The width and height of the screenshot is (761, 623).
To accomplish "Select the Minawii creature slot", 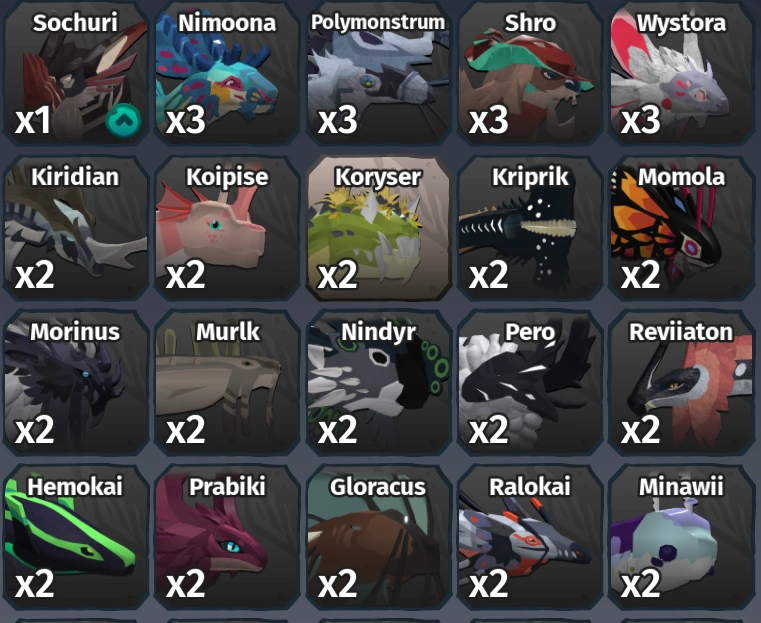I will pos(681,537).
